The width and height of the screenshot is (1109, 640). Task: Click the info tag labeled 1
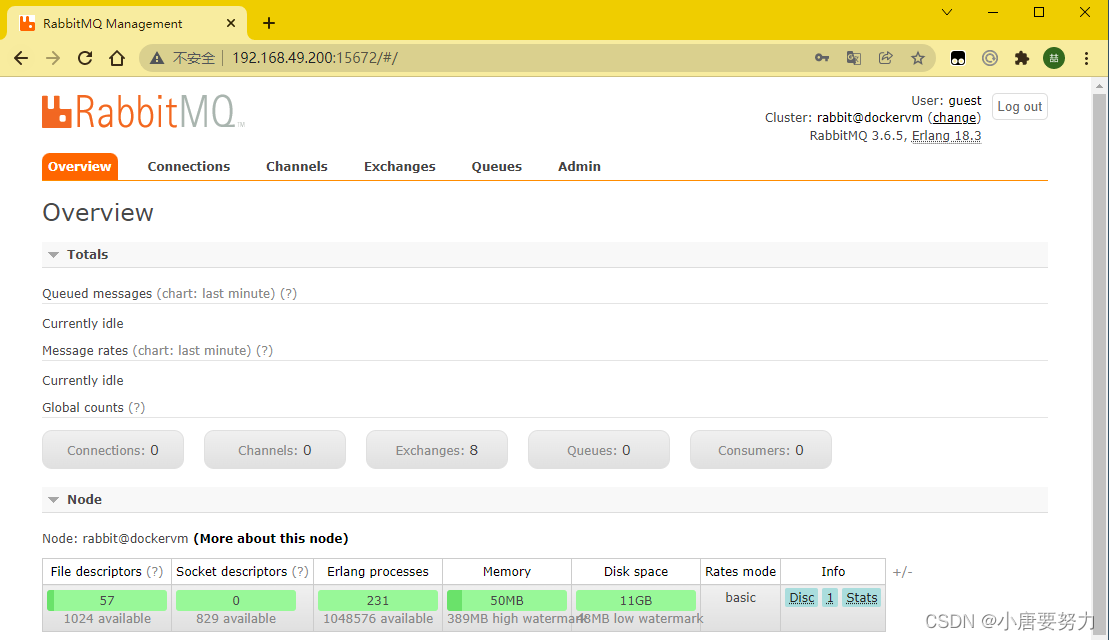[830, 598]
